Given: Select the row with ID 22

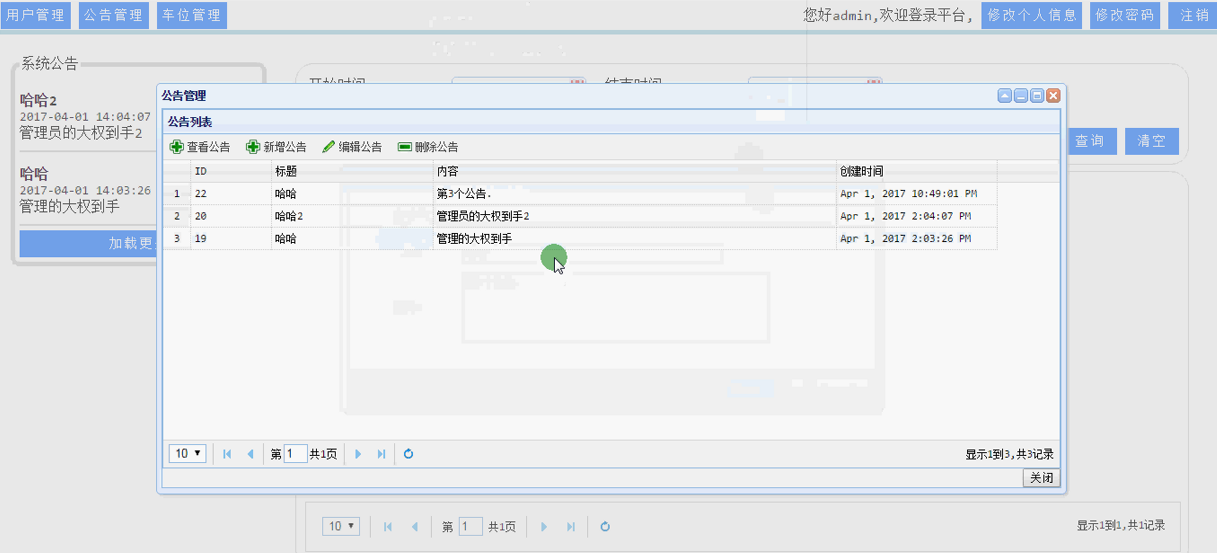Looking at the screenshot, I should tap(580, 193).
